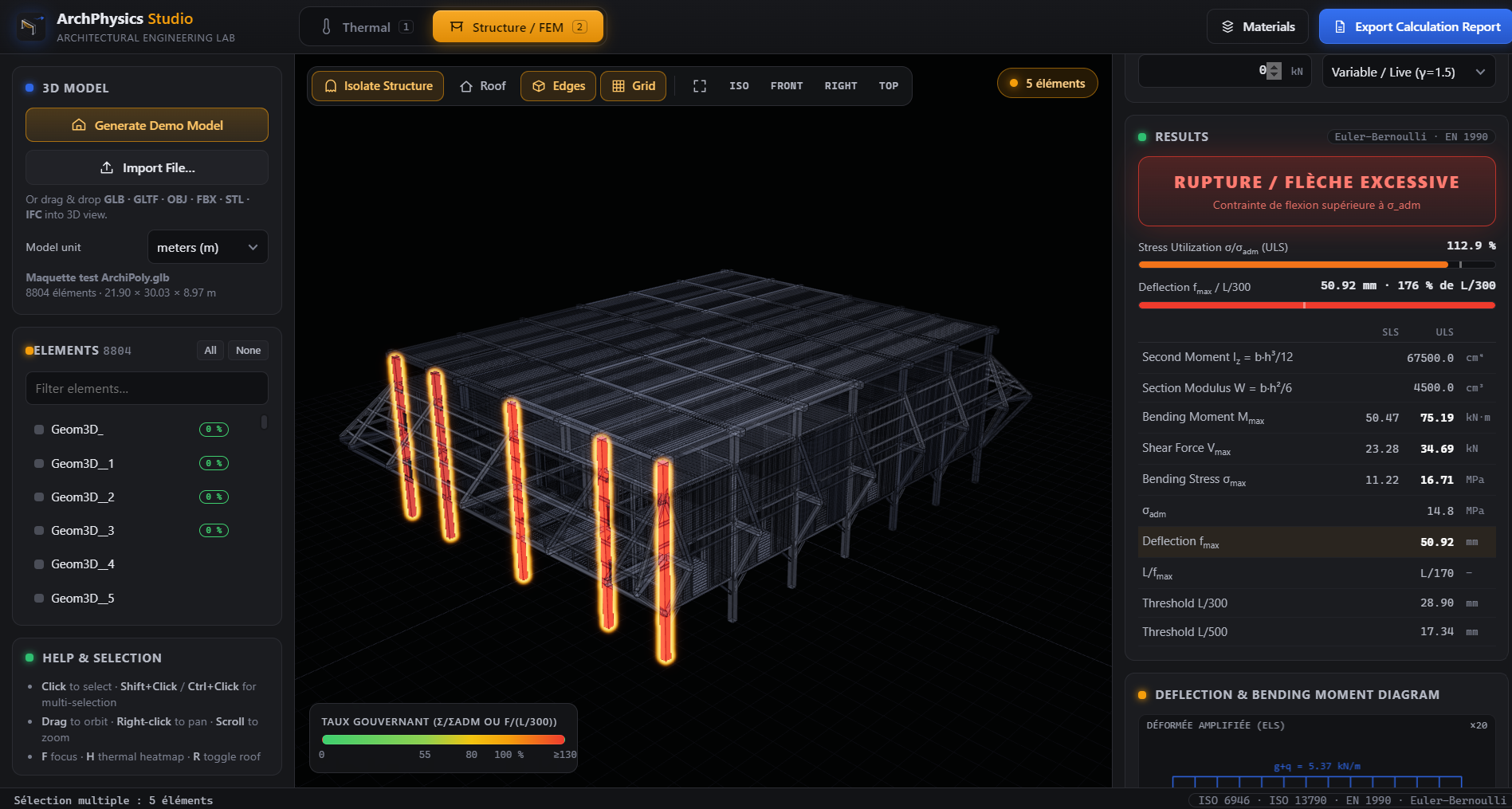Click the Roof house icon
This screenshot has width=1512, height=809.
[466, 86]
